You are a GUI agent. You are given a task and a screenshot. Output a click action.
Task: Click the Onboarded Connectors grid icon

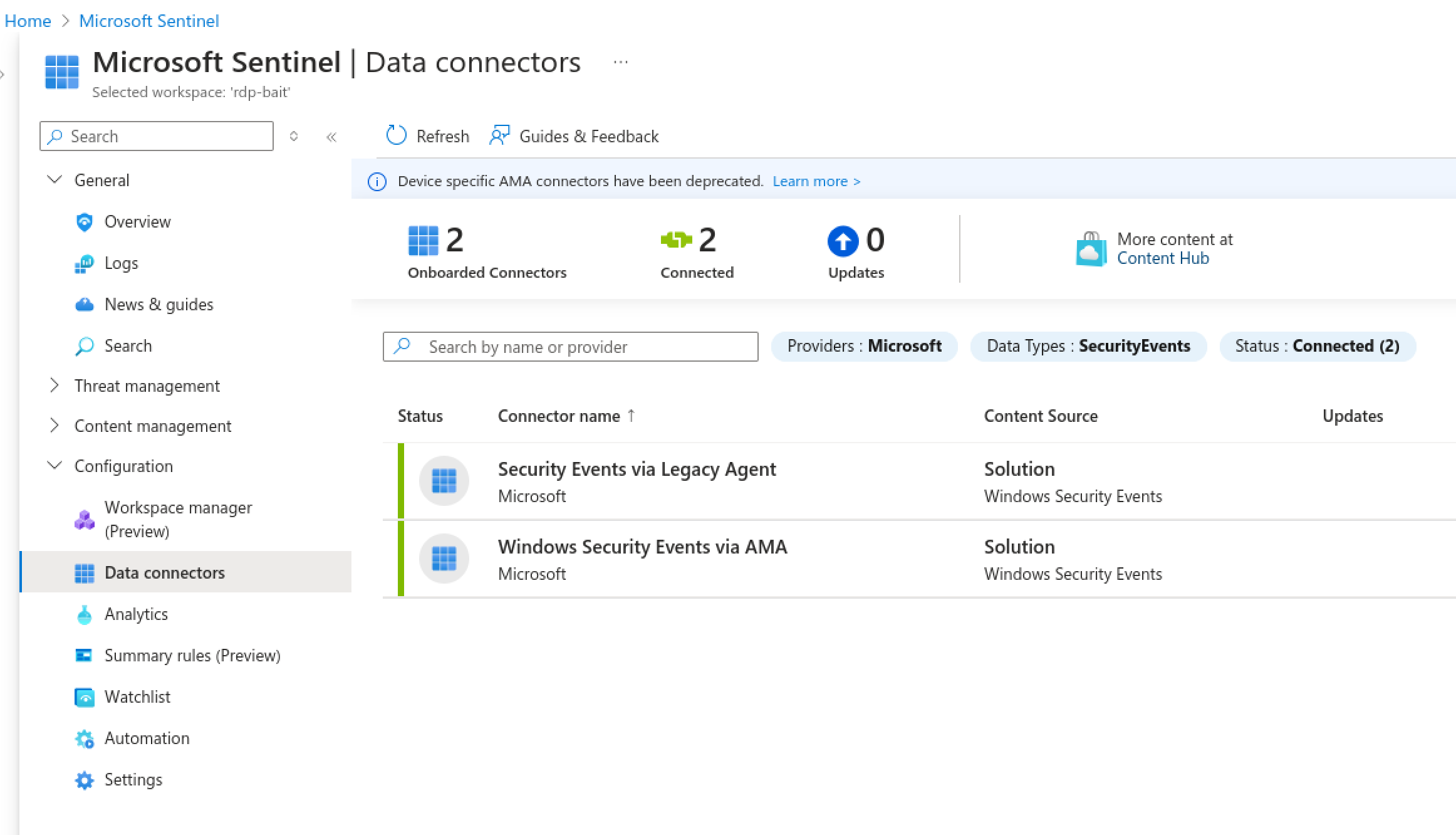[424, 241]
